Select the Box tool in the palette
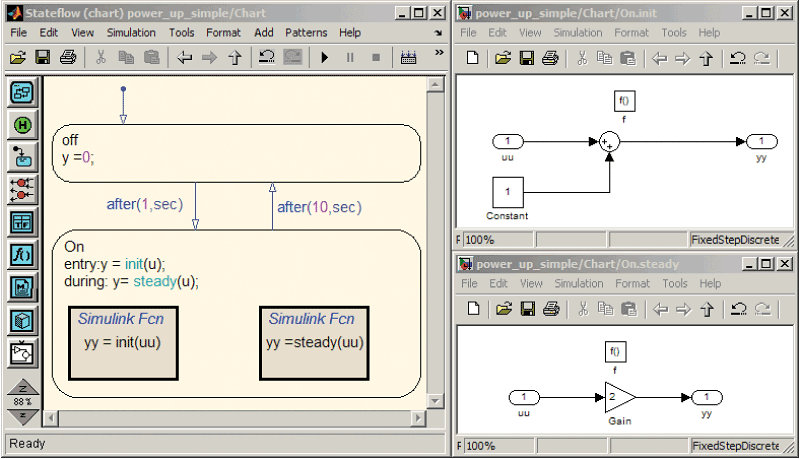Viewport: 800px width, 459px height. [22, 320]
